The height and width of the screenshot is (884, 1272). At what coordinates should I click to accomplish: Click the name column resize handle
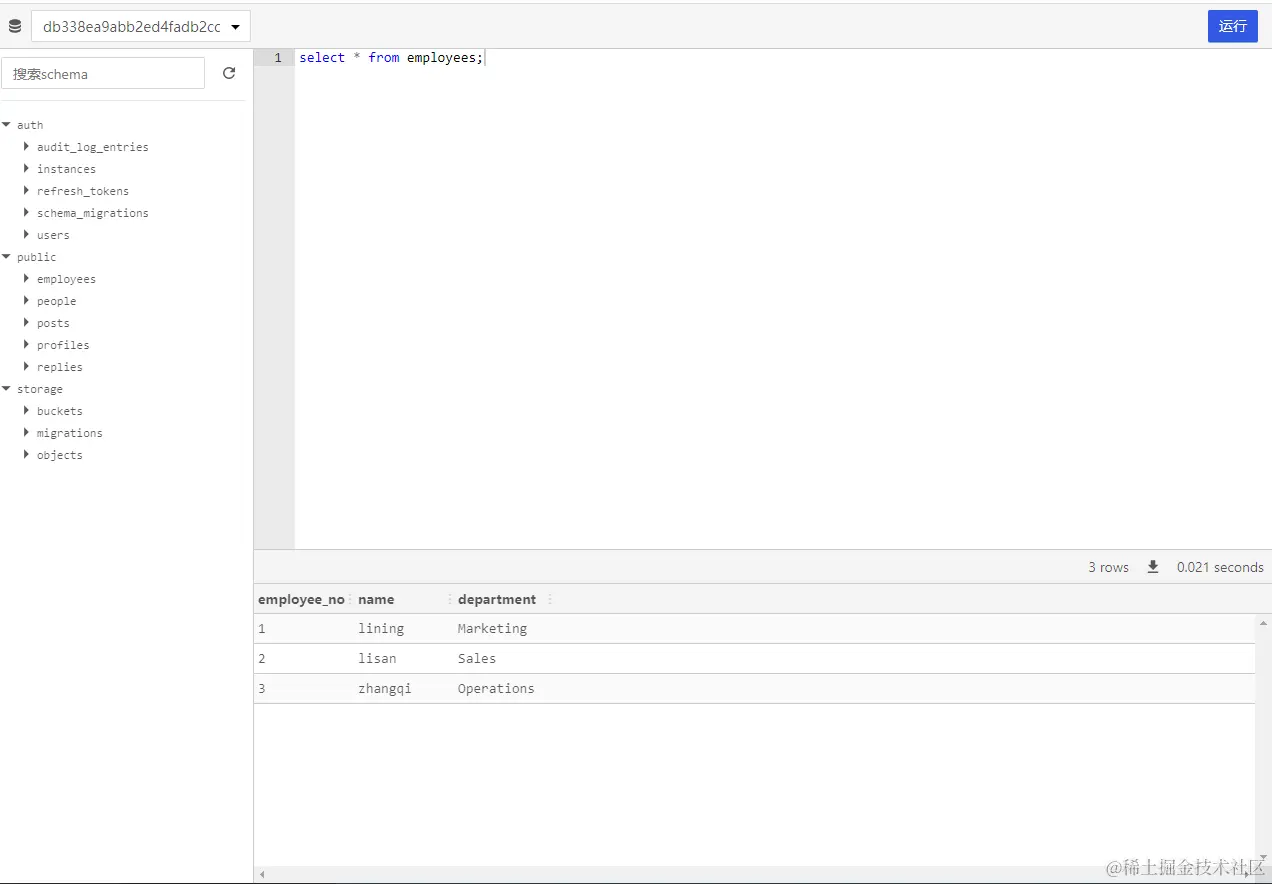coord(450,599)
